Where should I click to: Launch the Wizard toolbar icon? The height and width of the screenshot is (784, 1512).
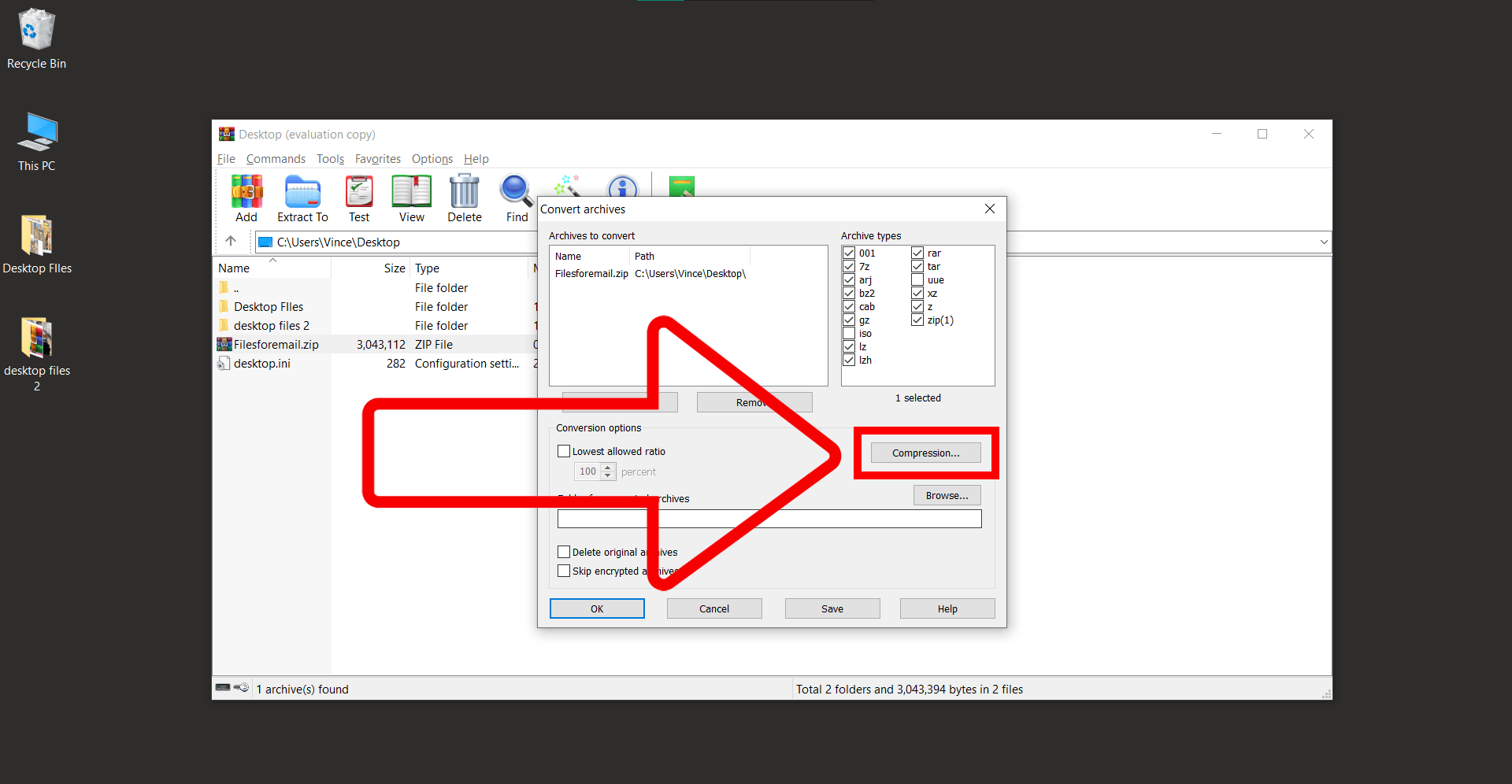click(568, 187)
